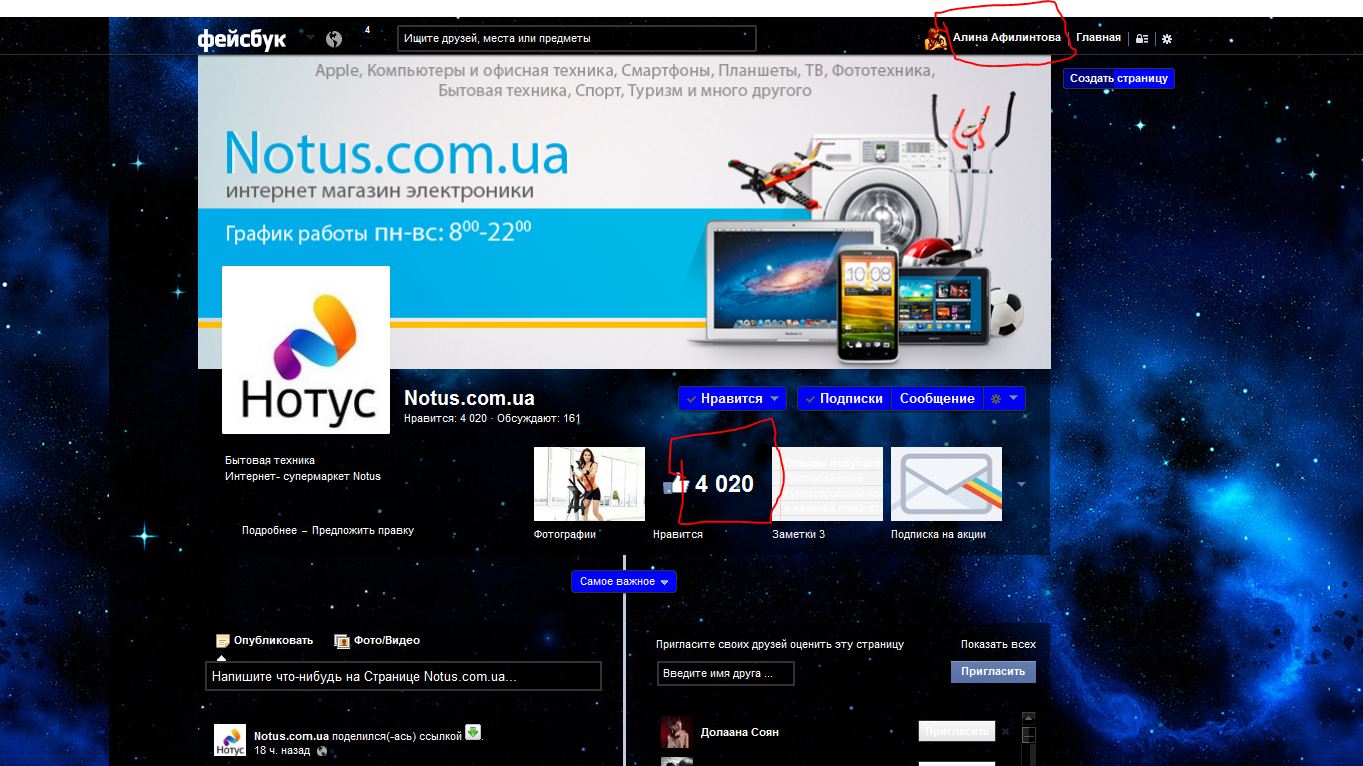Click the Заметки 3 label
Screen dimensions: 1363x766
point(799,535)
